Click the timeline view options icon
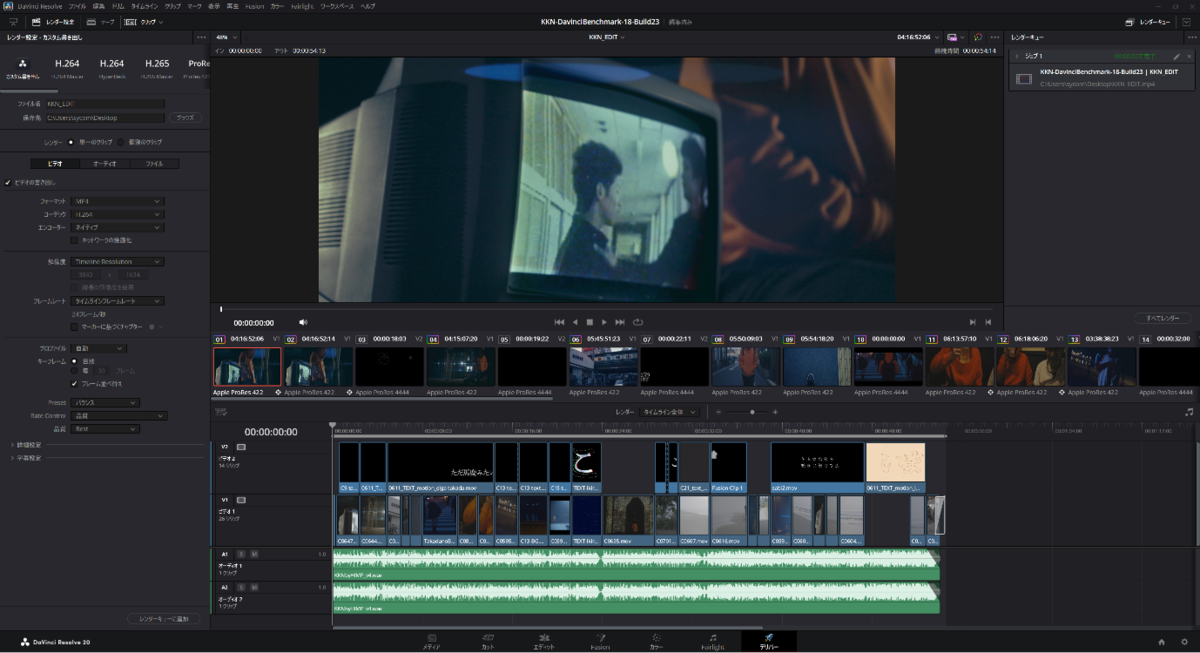The height and width of the screenshot is (653, 1200). [x=222, y=412]
